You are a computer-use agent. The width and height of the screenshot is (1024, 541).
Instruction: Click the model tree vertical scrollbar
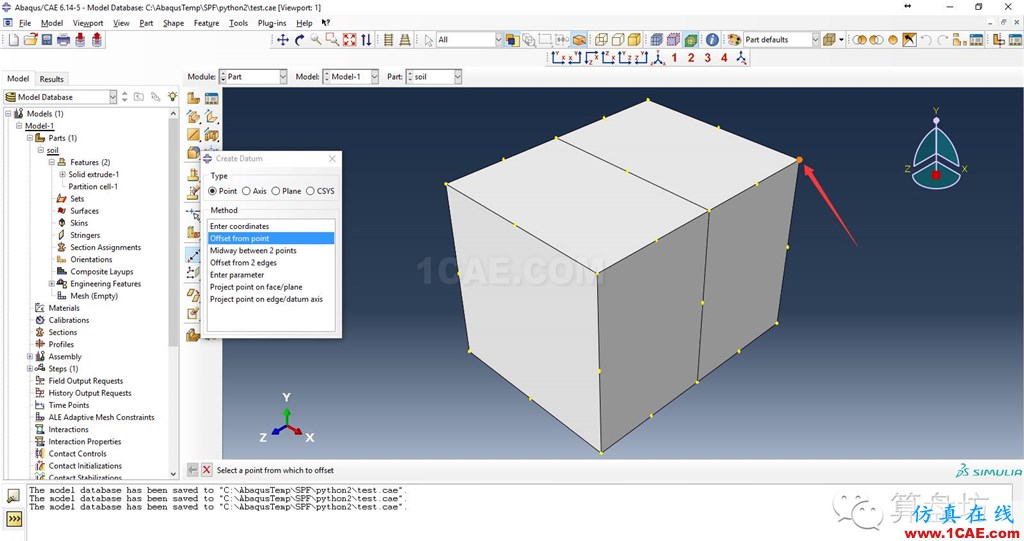(173, 235)
